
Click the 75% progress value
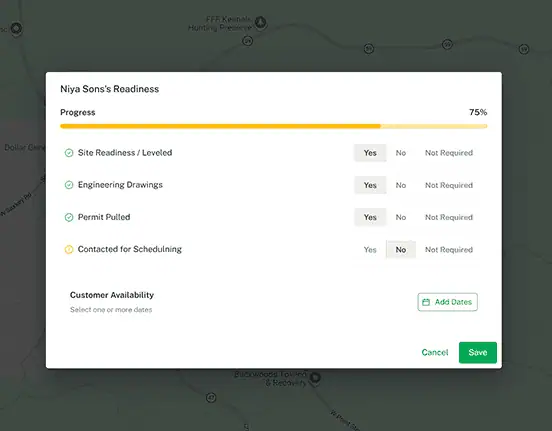coord(478,112)
